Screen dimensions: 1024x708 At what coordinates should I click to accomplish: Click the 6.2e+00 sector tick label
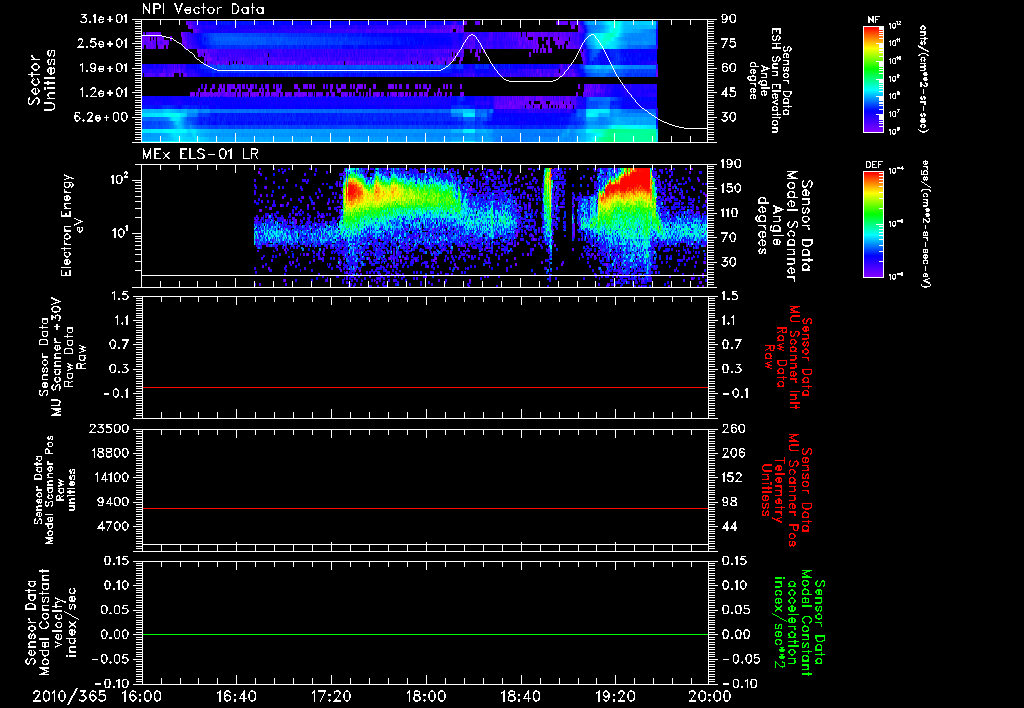point(104,118)
